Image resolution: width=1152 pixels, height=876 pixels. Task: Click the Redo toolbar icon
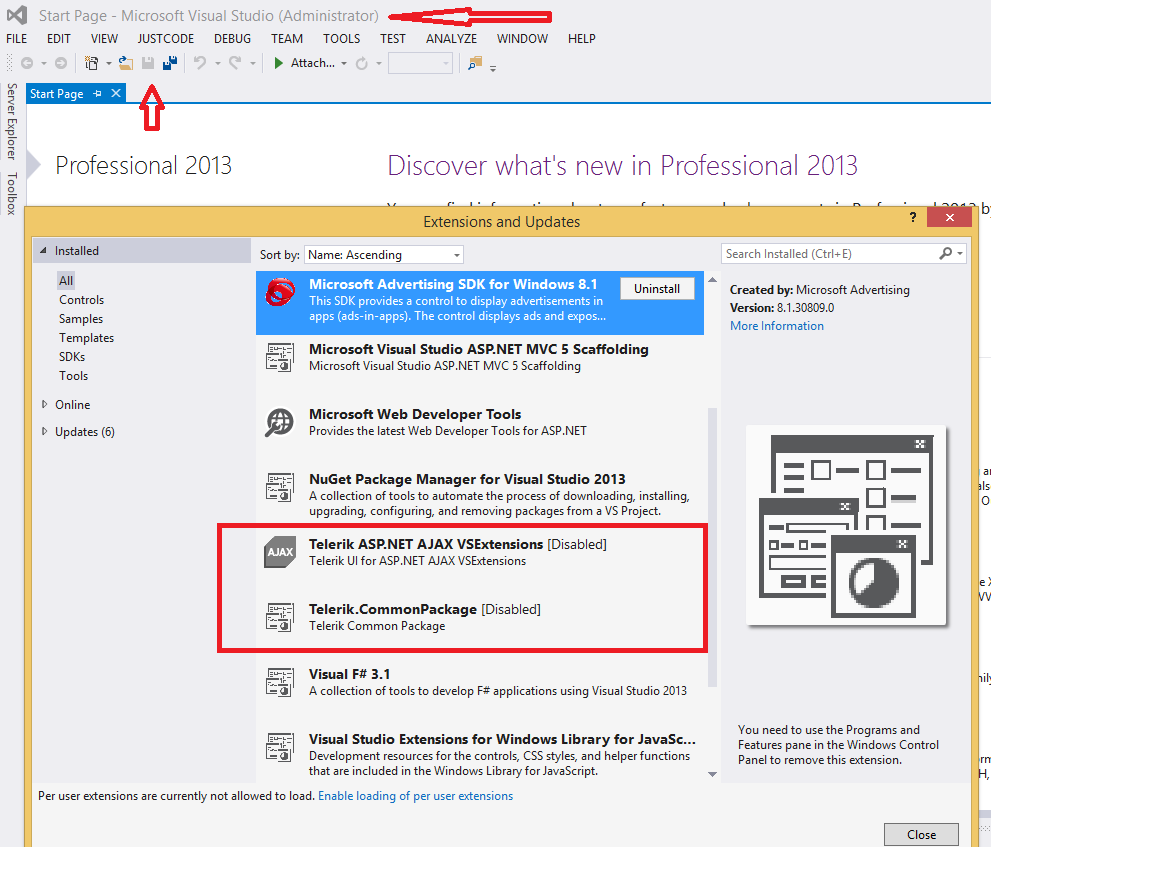(234, 63)
